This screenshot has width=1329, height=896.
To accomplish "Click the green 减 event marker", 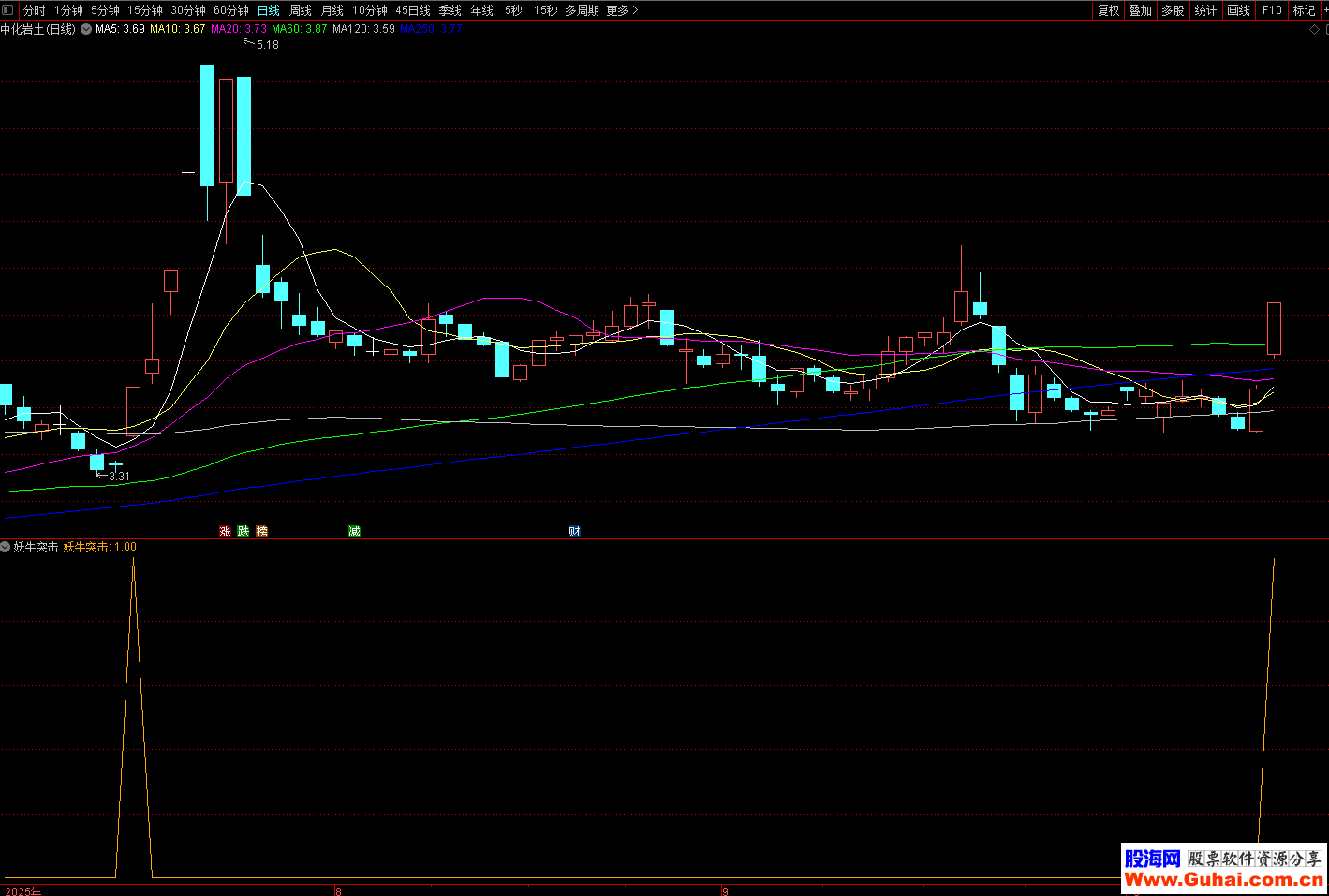I will [x=354, y=531].
